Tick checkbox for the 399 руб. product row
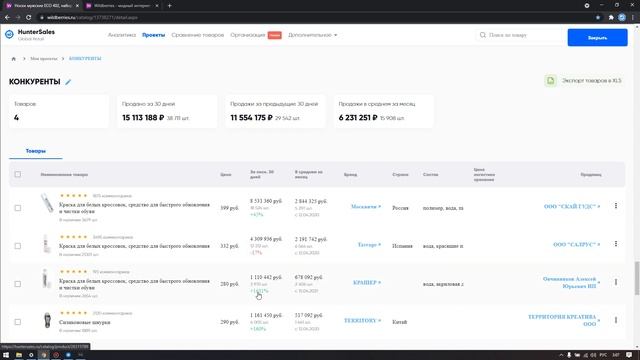The image size is (640, 360). coord(18,208)
